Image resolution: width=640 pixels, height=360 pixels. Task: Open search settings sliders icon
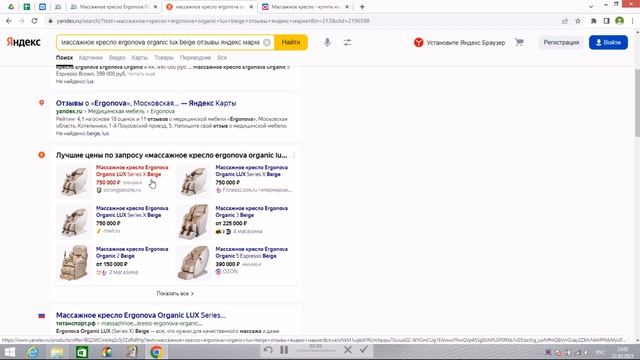(347, 42)
